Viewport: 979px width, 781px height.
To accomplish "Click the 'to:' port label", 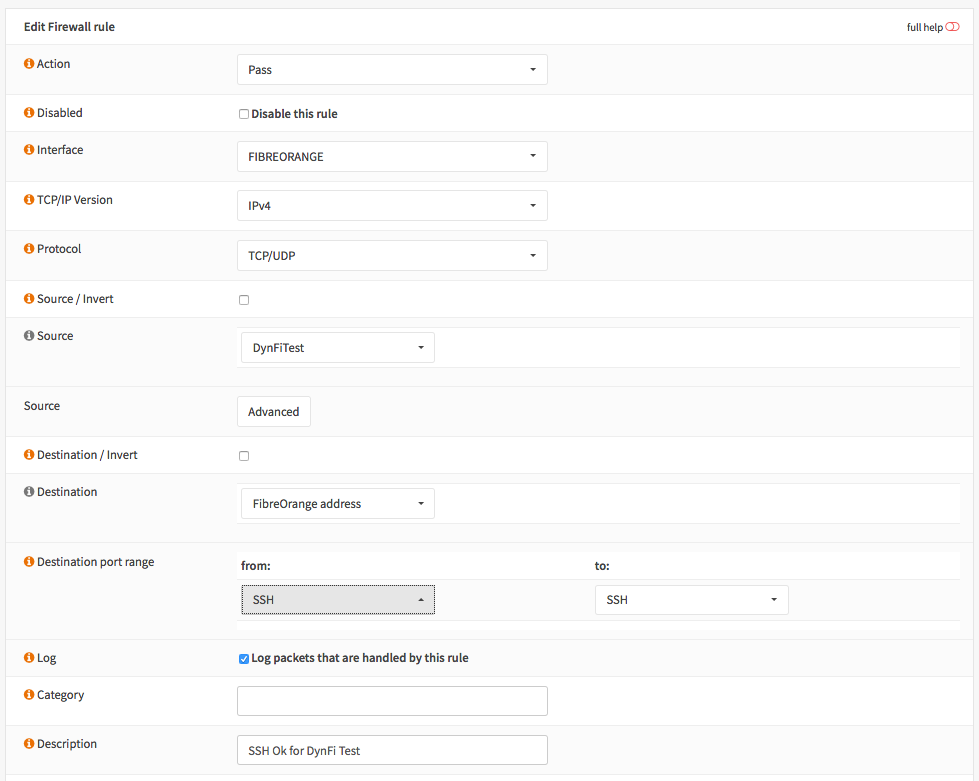I will tap(602, 566).
